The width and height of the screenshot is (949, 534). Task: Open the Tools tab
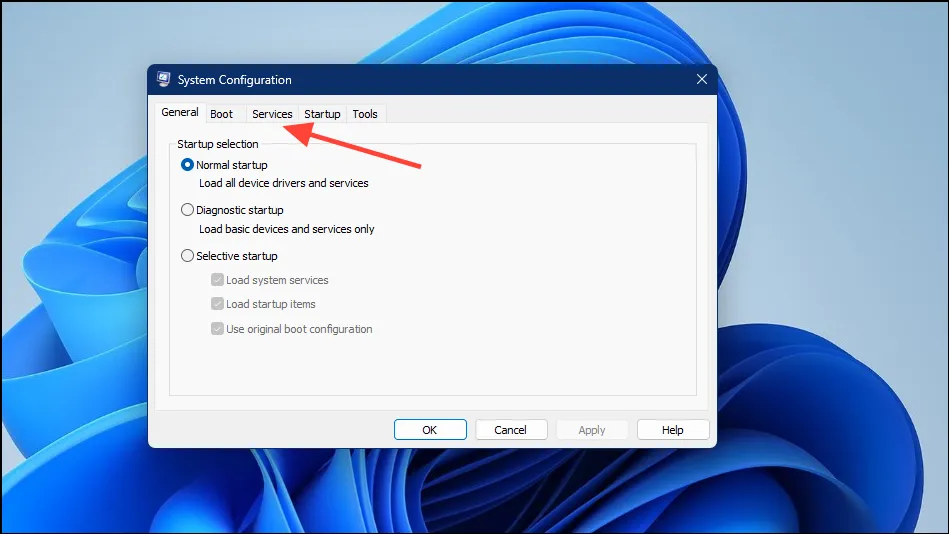(365, 114)
